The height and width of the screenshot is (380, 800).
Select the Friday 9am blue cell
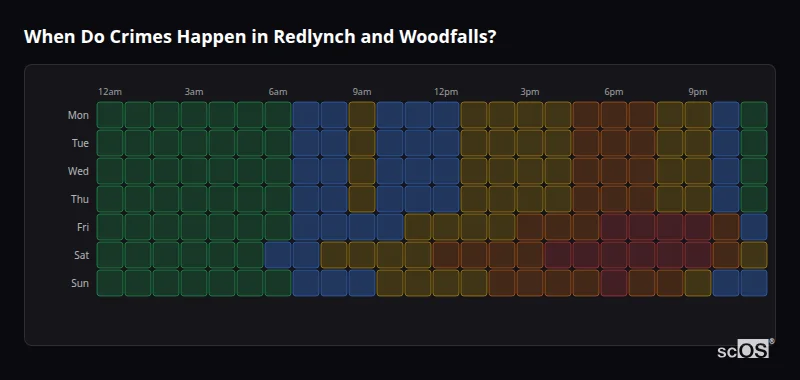[362, 227]
